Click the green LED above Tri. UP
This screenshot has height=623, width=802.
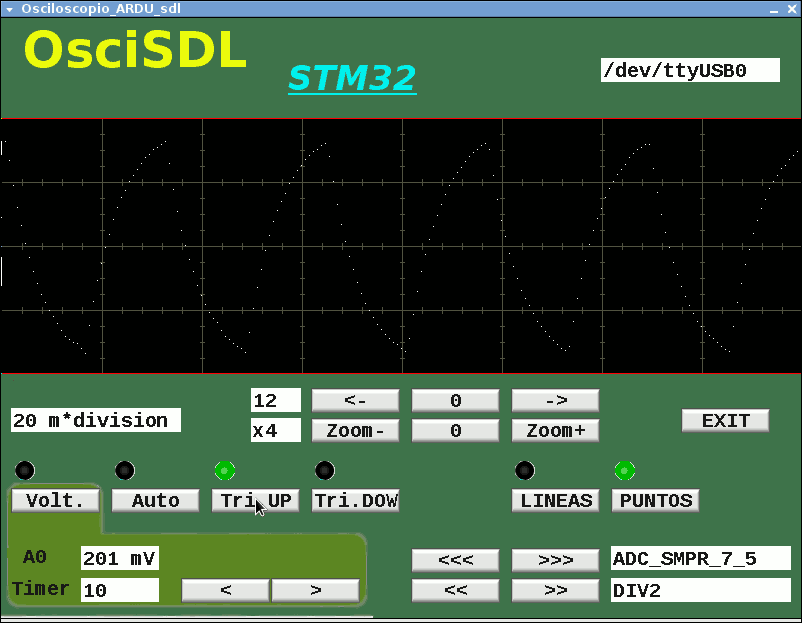225,470
